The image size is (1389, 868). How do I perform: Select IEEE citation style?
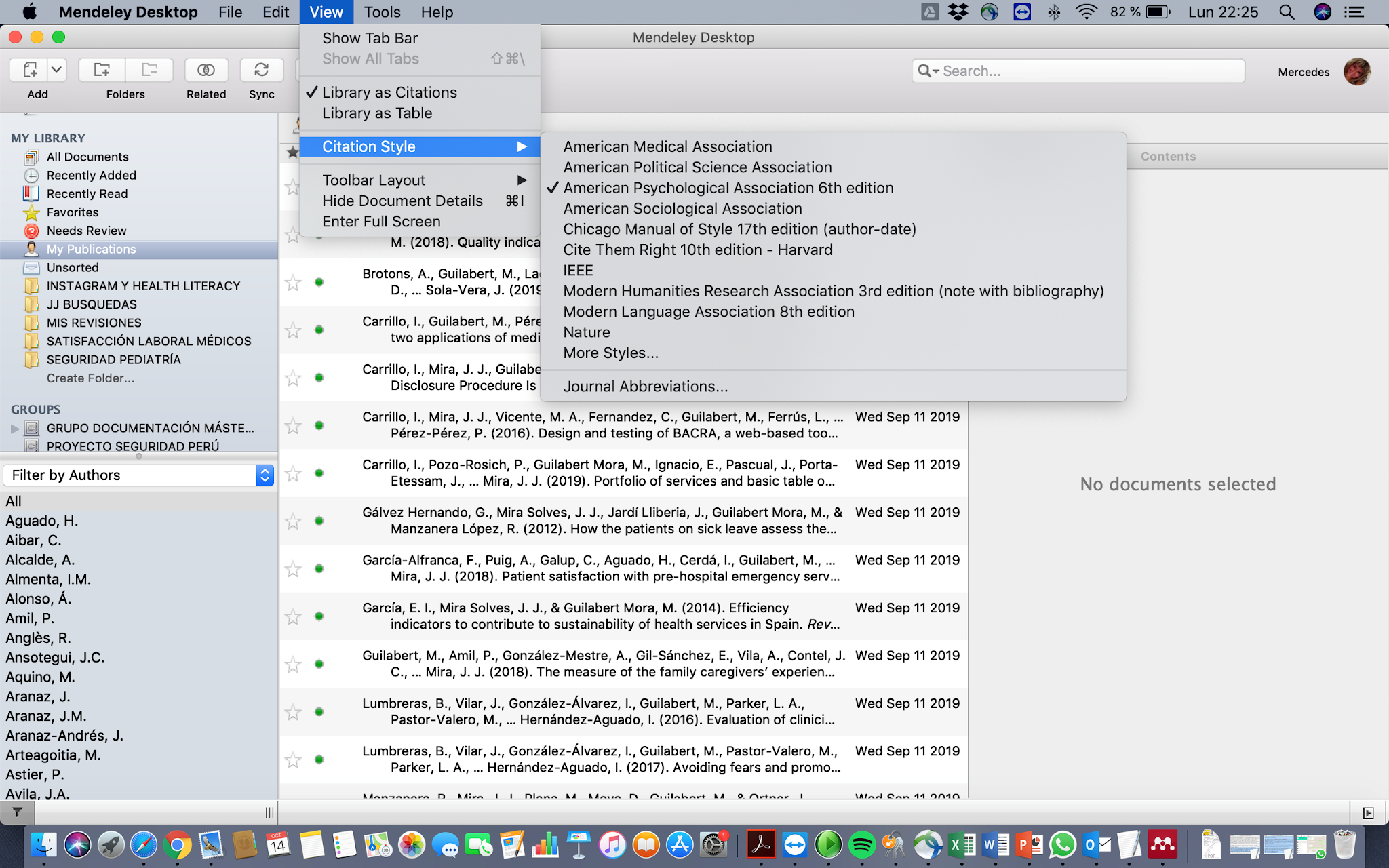578,271
